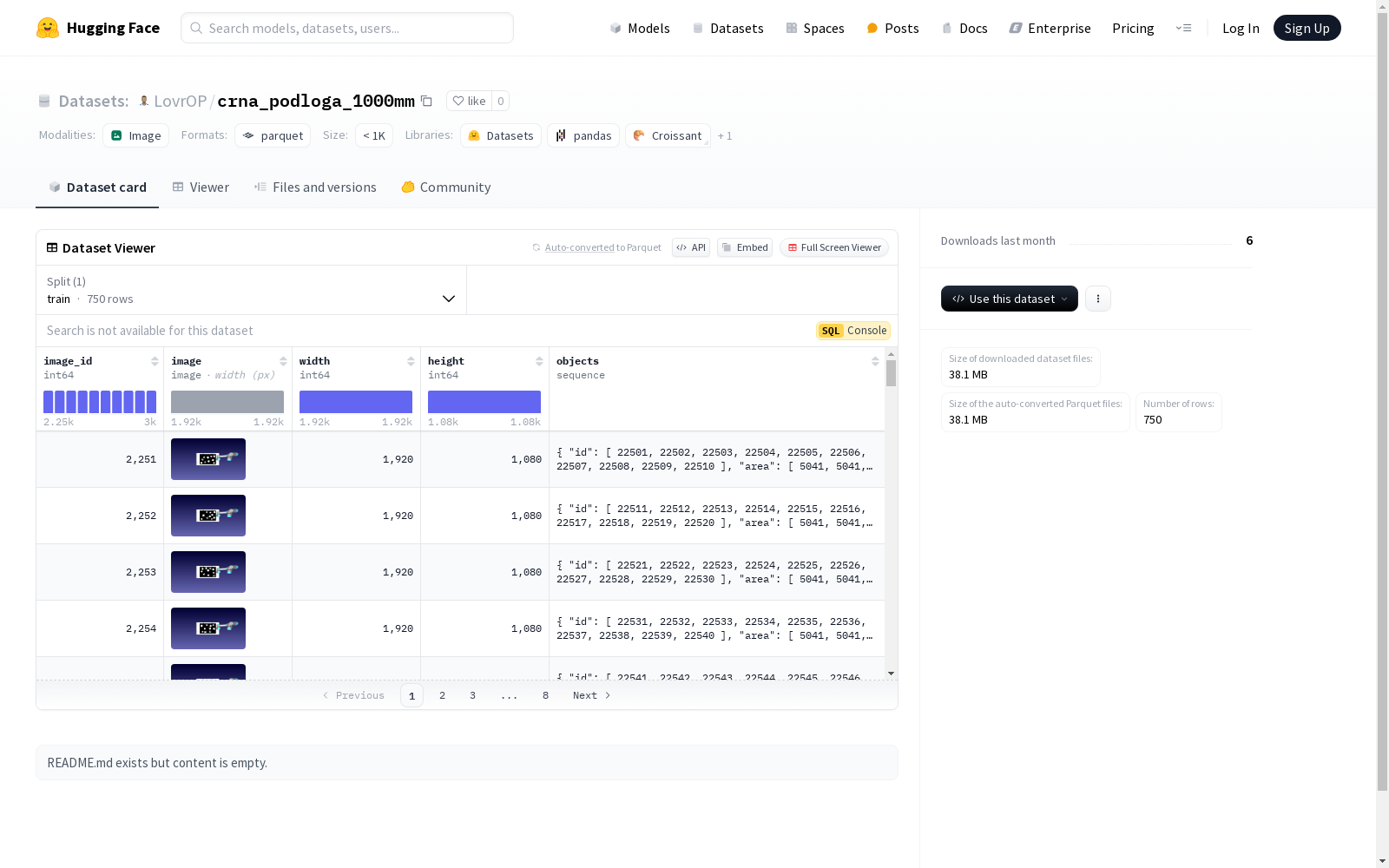
Task: Open Docs in top navigation
Action: coord(964,28)
